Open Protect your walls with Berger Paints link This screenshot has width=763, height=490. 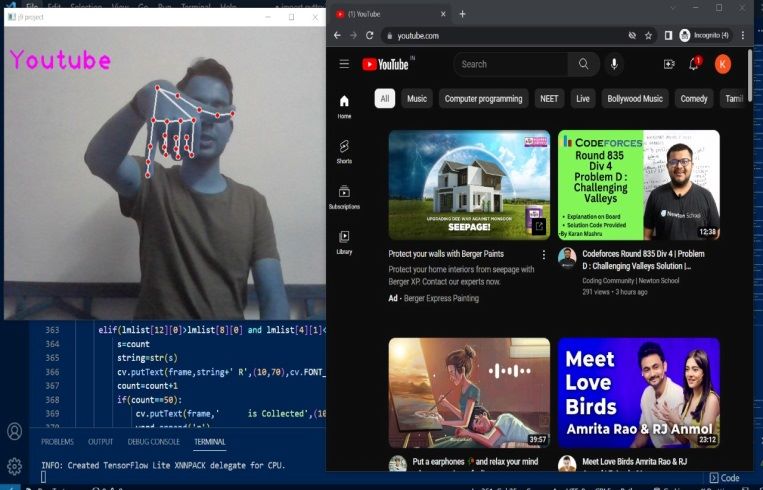(446, 254)
